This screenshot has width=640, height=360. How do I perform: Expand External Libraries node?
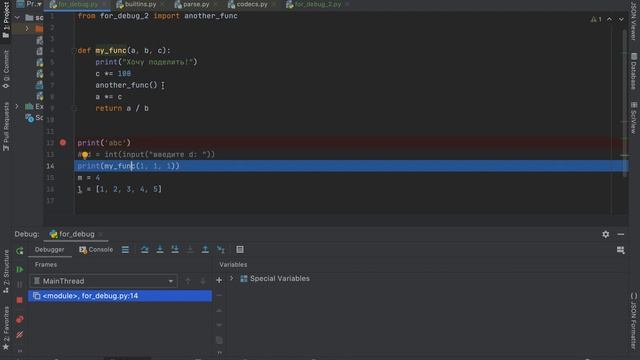click(17, 106)
